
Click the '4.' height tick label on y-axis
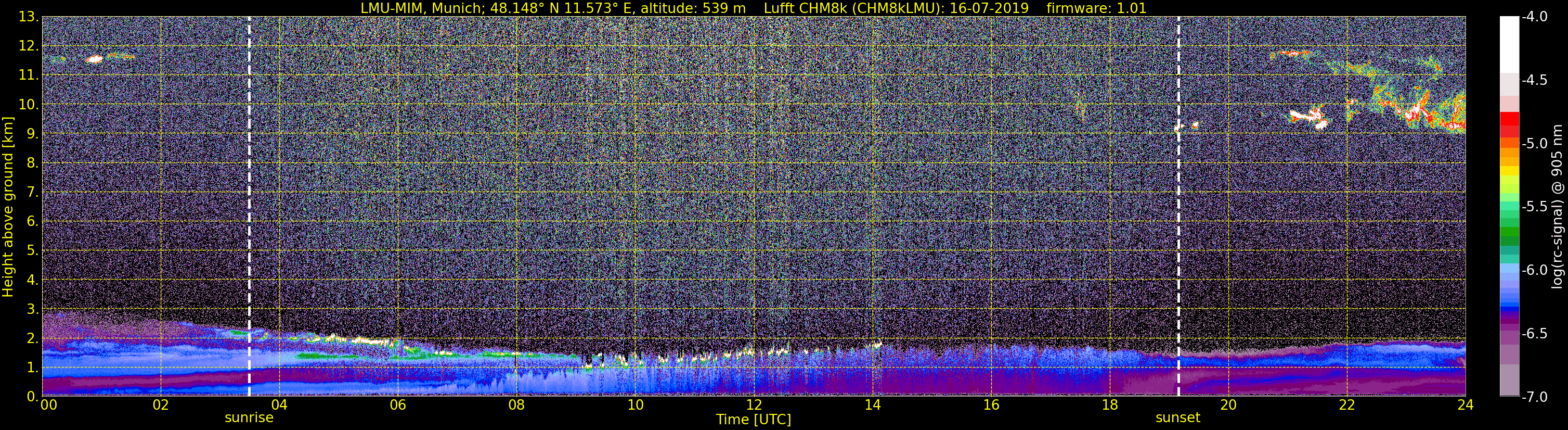32,280
